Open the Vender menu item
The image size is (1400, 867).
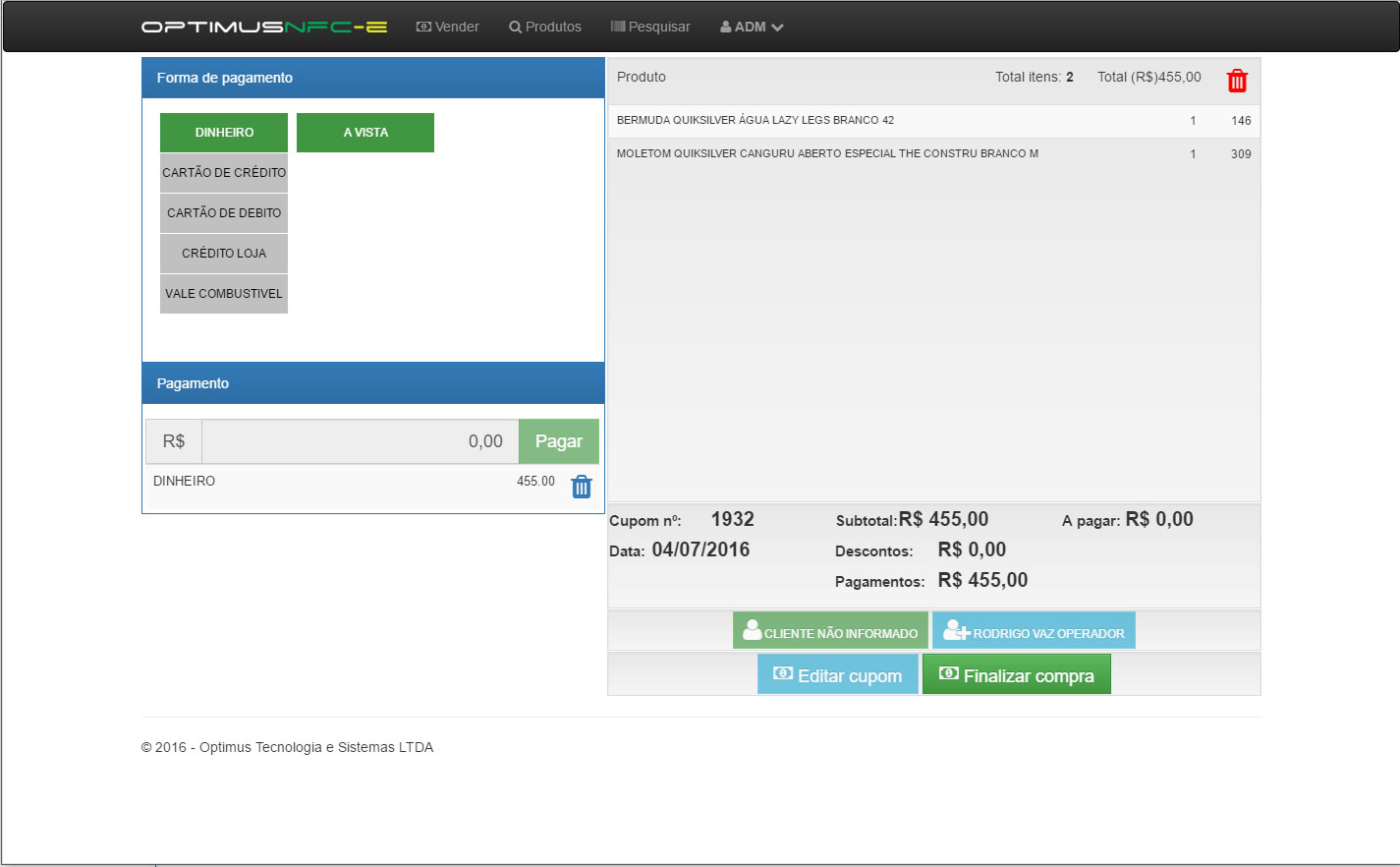448,27
